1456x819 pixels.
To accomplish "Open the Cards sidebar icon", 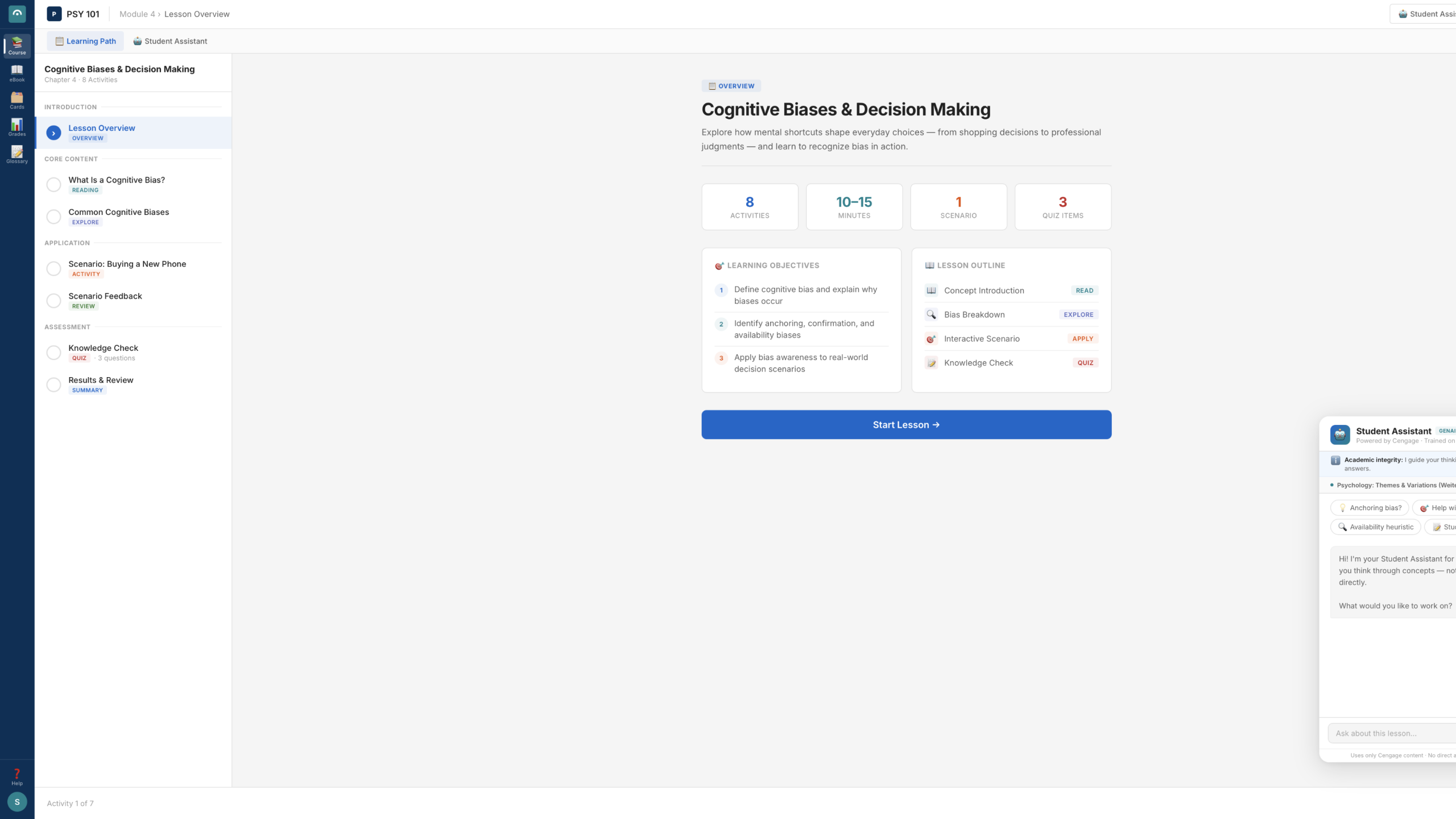I will coord(17,100).
